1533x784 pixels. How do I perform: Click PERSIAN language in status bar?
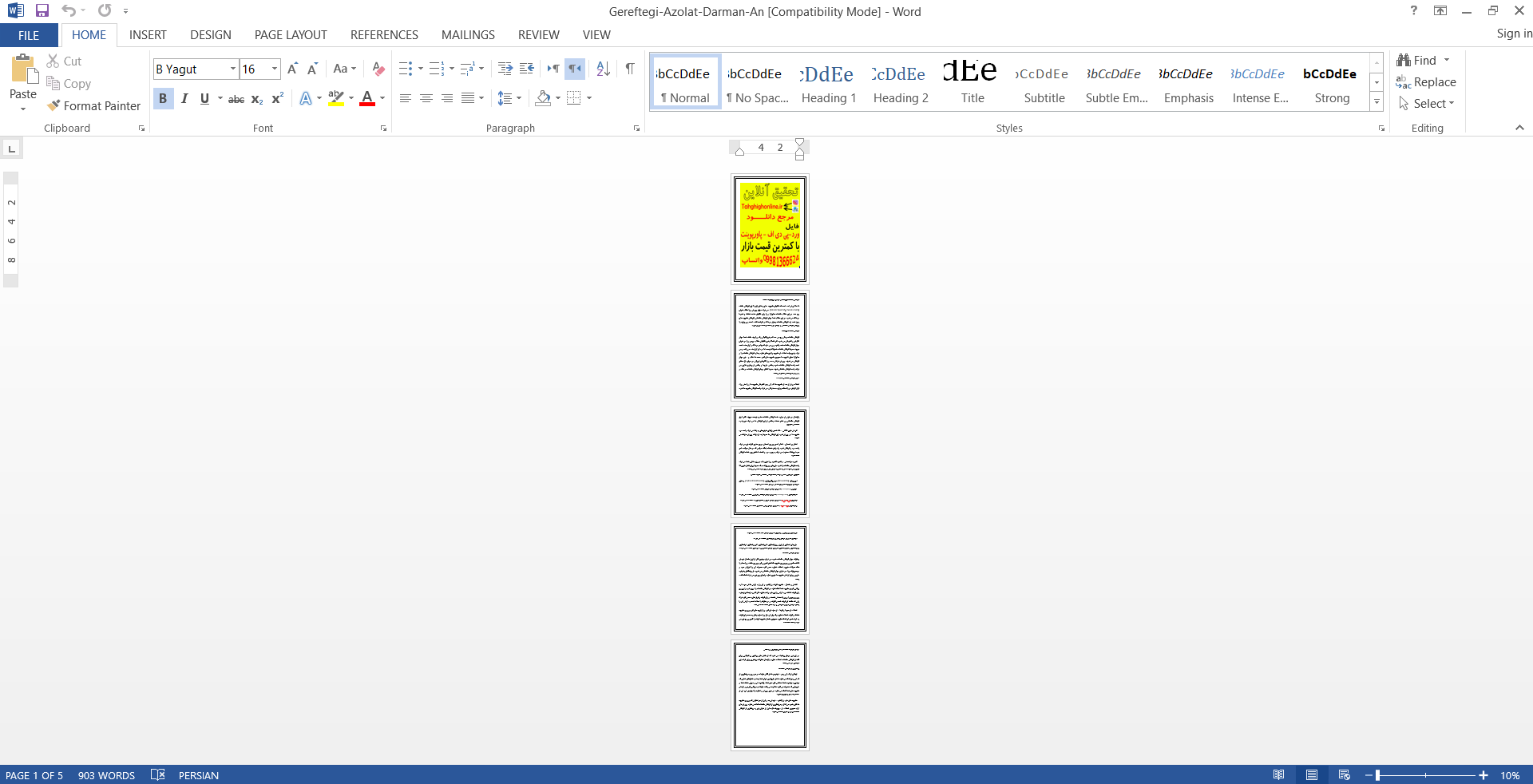(x=199, y=775)
